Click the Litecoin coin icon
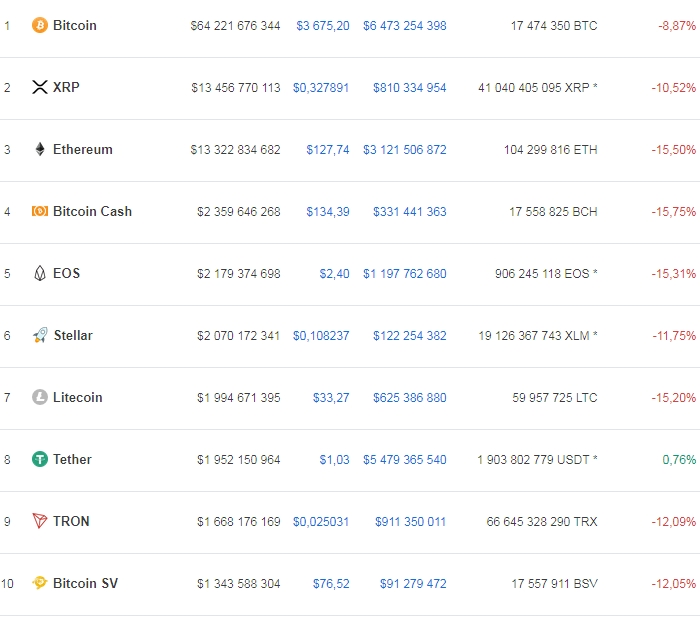This screenshot has width=700, height=617. pyautogui.click(x=40, y=397)
